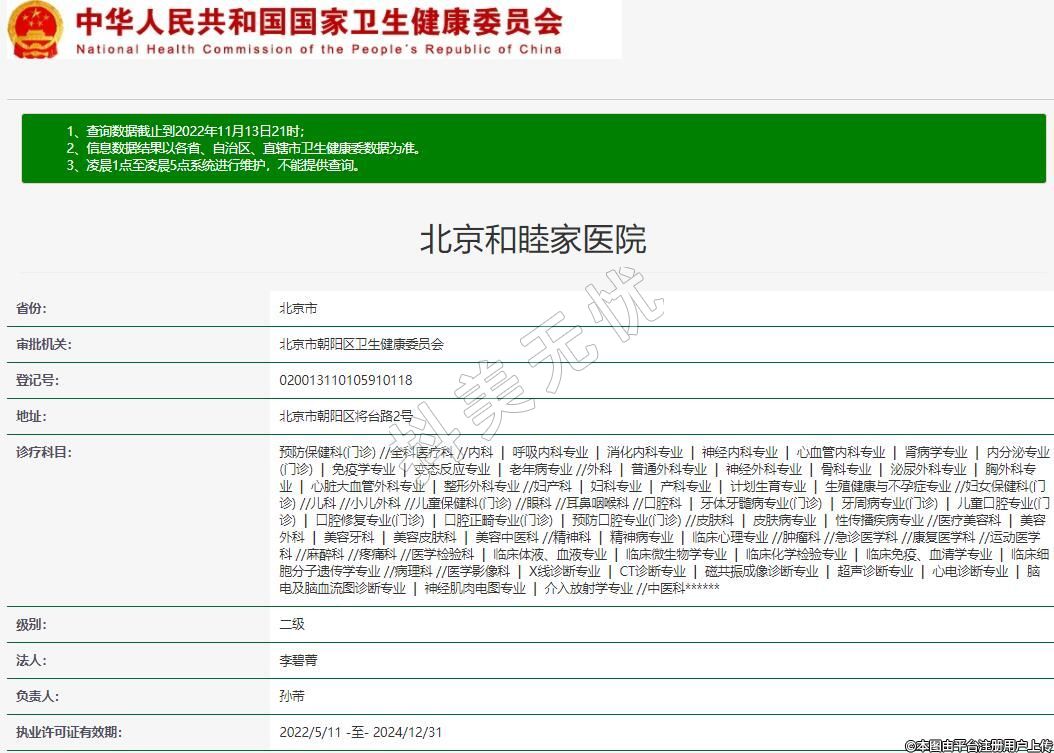This screenshot has width=1054, height=753.
Task: Click the National Health Commission header title
Action: click(318, 30)
